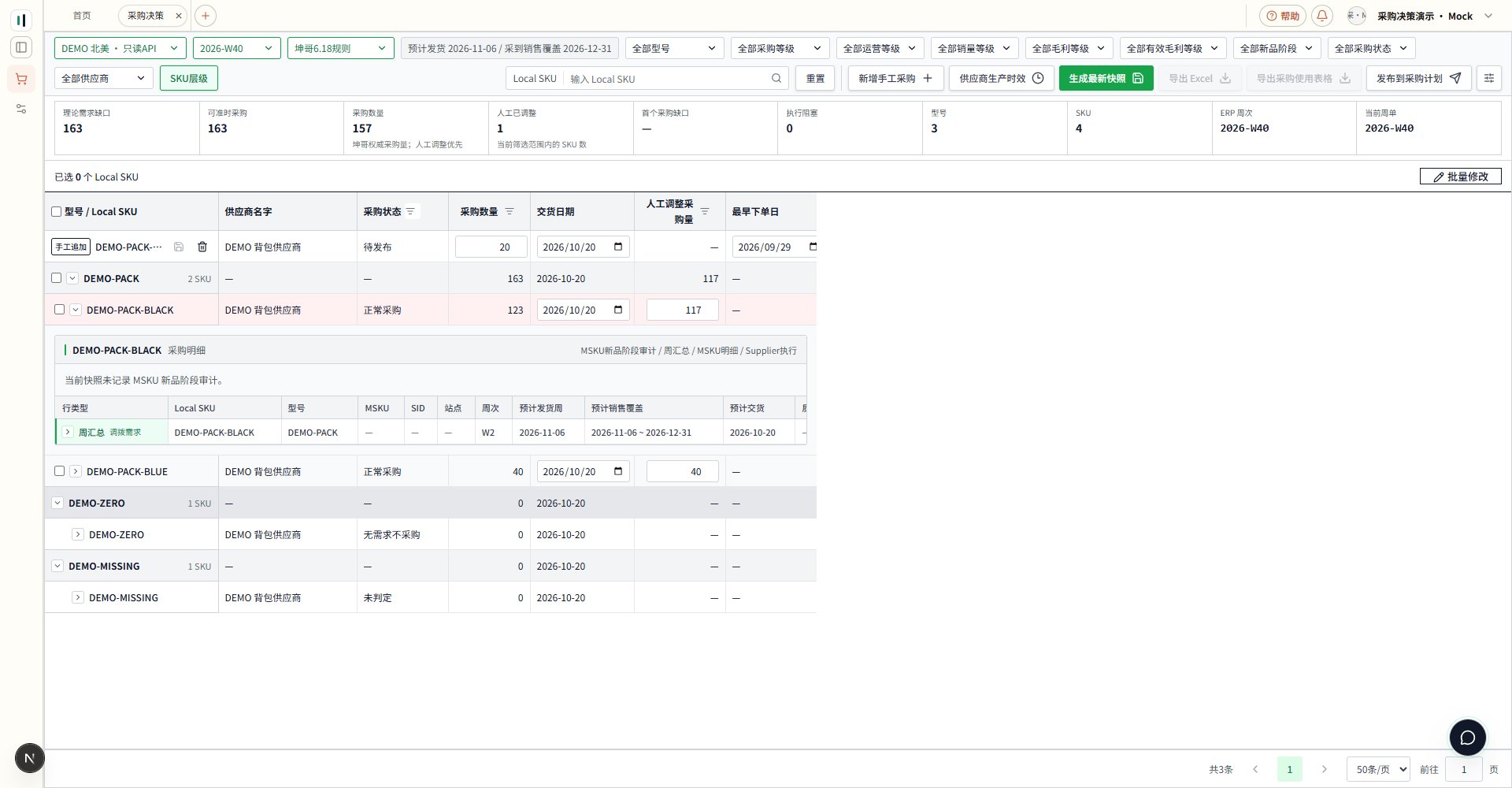The height and width of the screenshot is (788, 1512).
Task: Switch to the 首页 tab
Action: pyautogui.click(x=82, y=16)
